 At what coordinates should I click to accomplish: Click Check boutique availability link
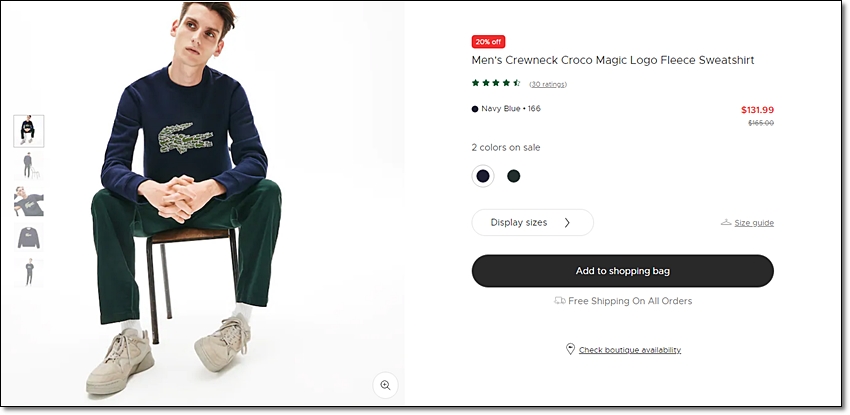[630, 350]
